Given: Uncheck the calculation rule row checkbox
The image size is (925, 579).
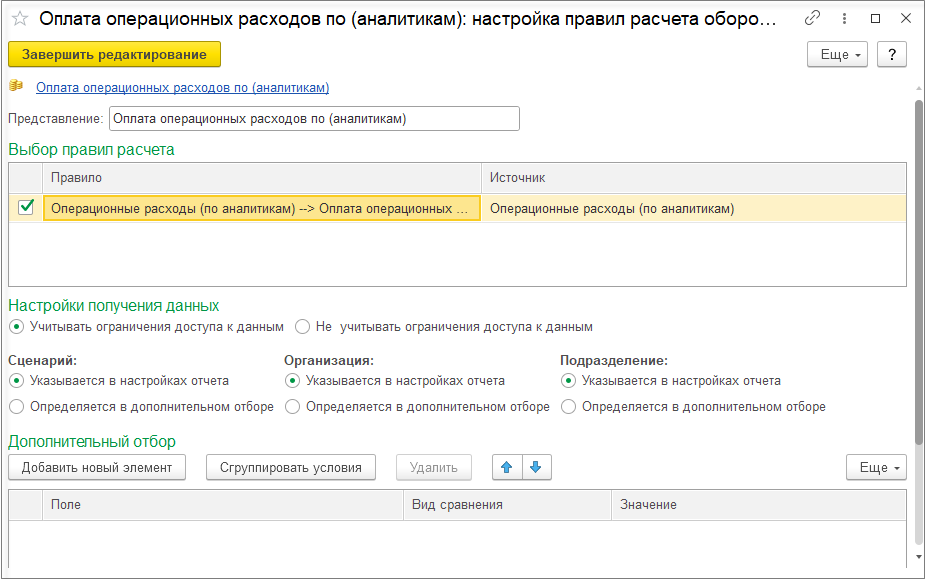Looking at the screenshot, I should [26, 208].
